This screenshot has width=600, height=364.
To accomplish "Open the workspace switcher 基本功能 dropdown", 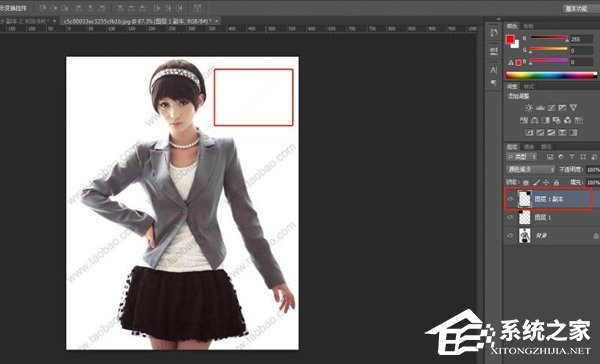I will (x=580, y=8).
